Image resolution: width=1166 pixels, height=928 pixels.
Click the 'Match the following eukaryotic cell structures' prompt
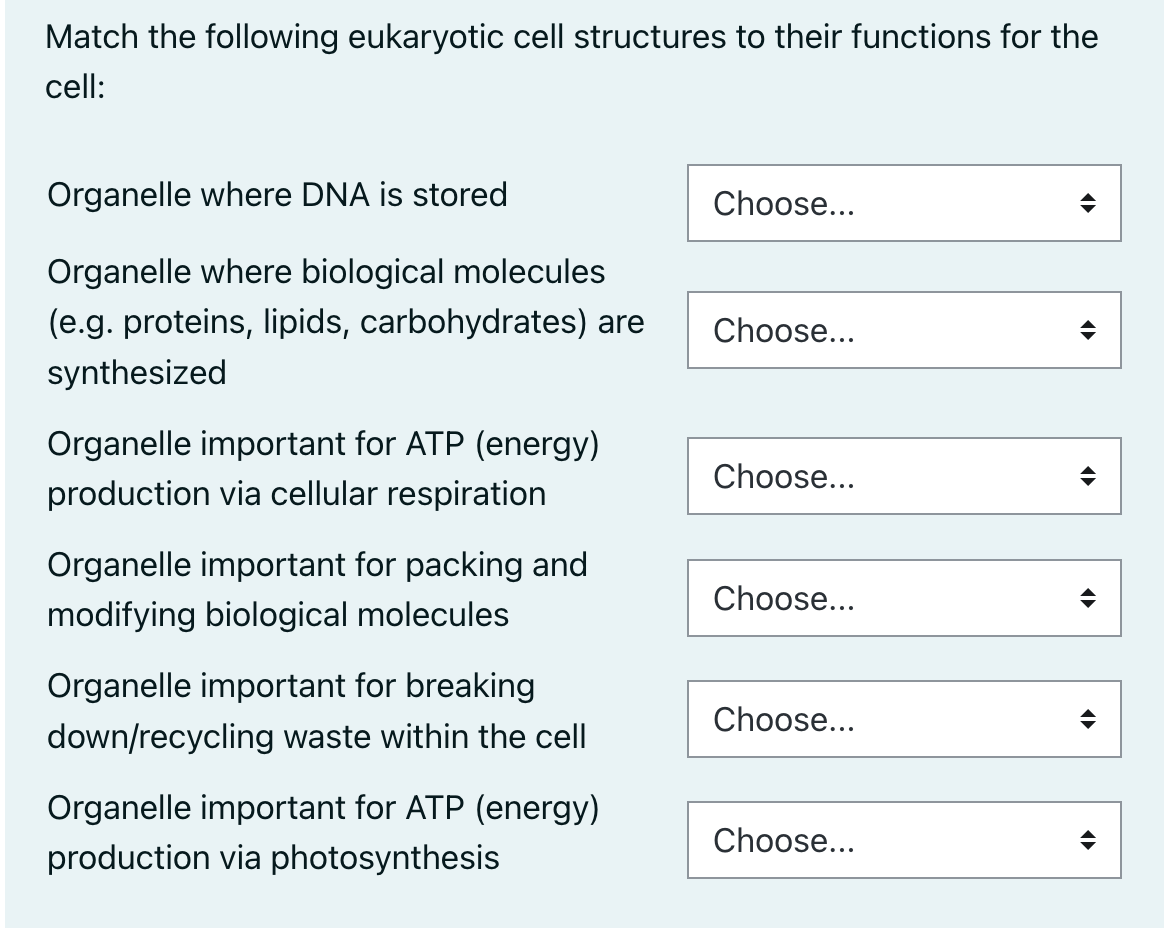(571, 62)
